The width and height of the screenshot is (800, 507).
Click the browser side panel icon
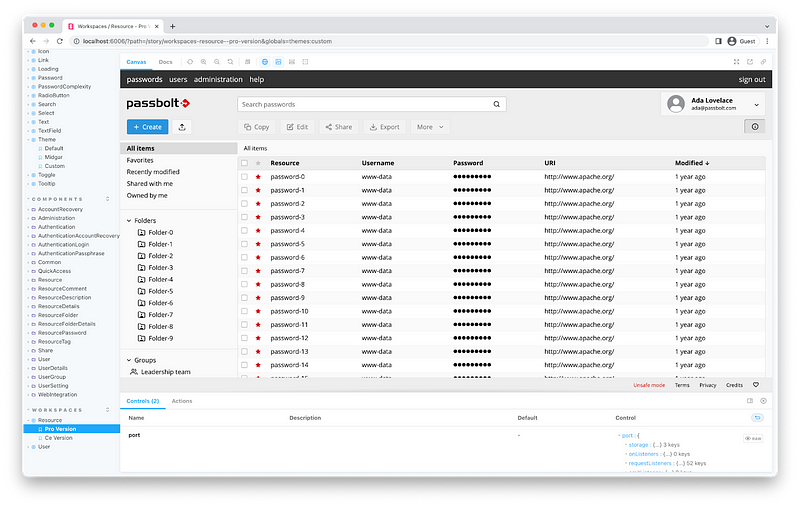tap(718, 41)
